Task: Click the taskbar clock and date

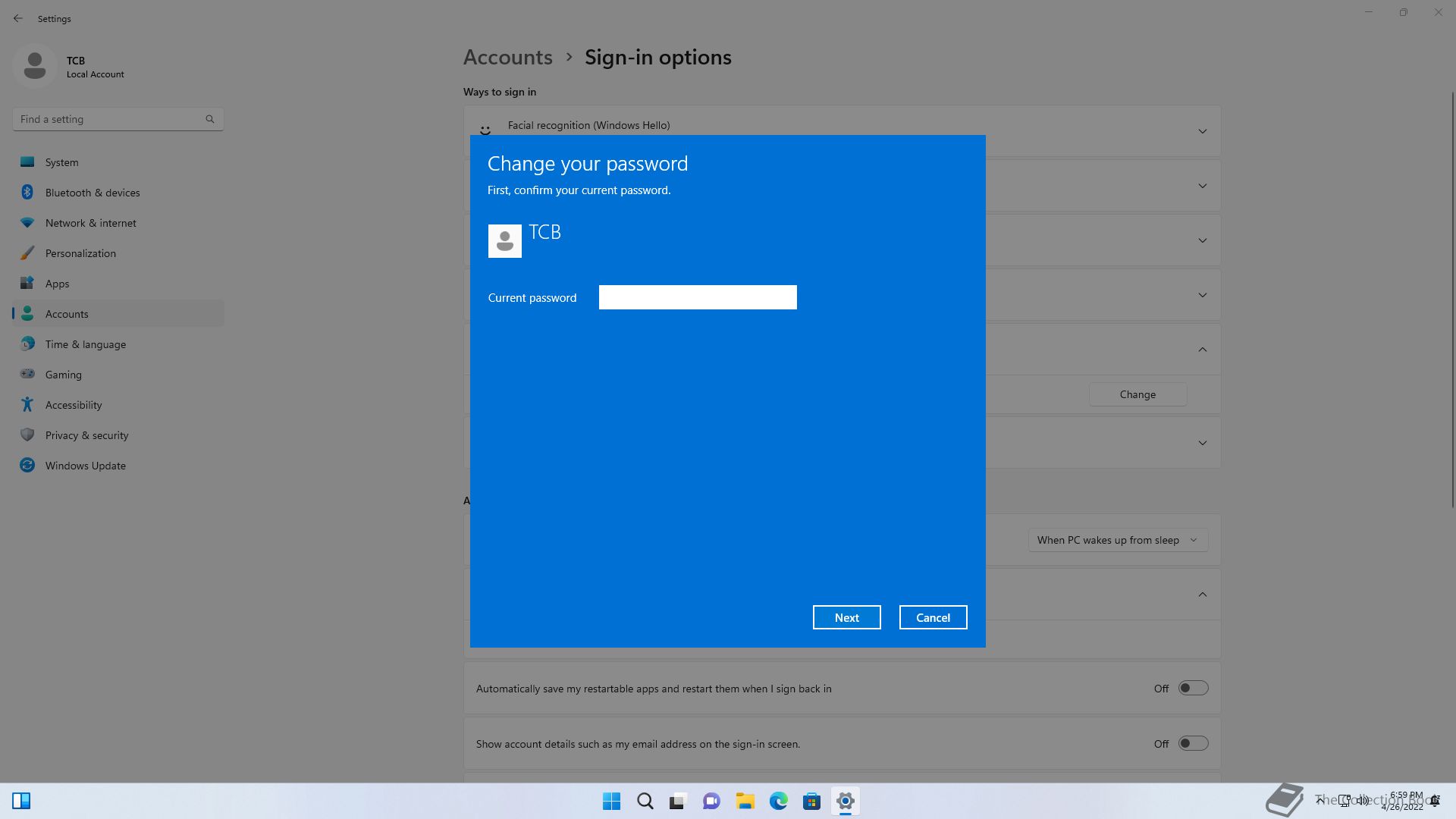Action: (1402, 801)
